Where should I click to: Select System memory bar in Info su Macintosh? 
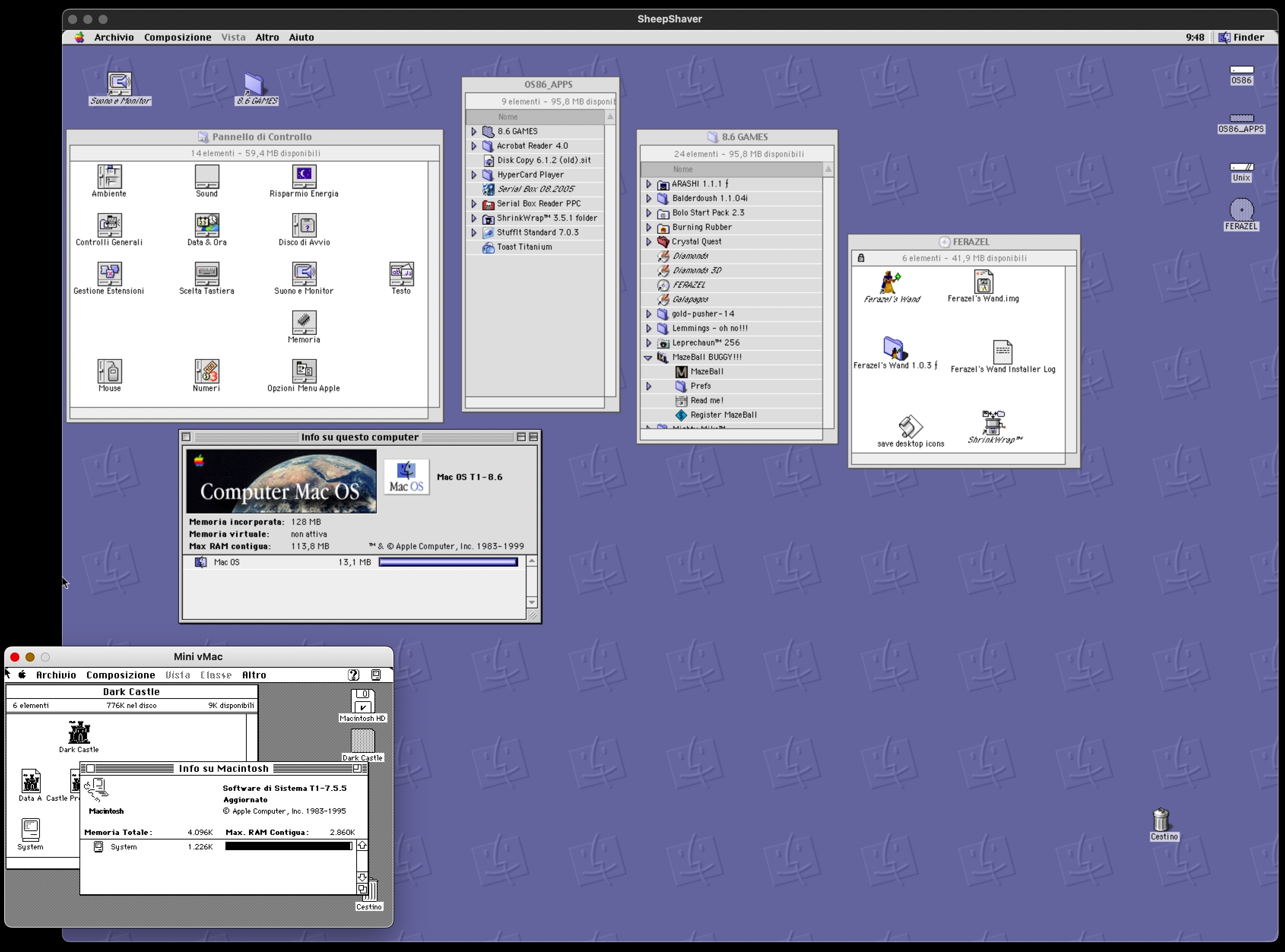point(288,846)
